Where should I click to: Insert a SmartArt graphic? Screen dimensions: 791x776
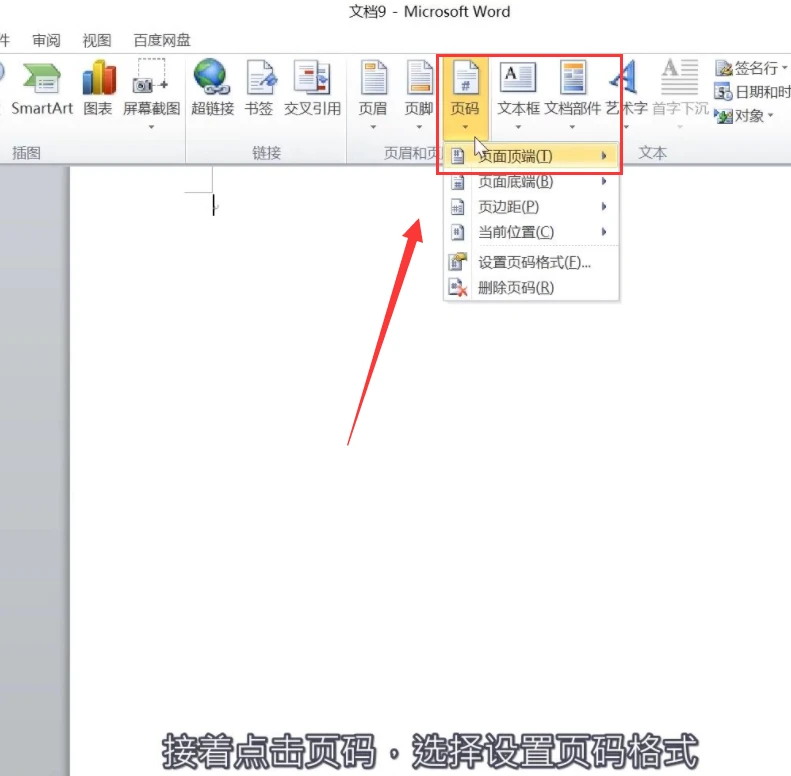coord(42,88)
